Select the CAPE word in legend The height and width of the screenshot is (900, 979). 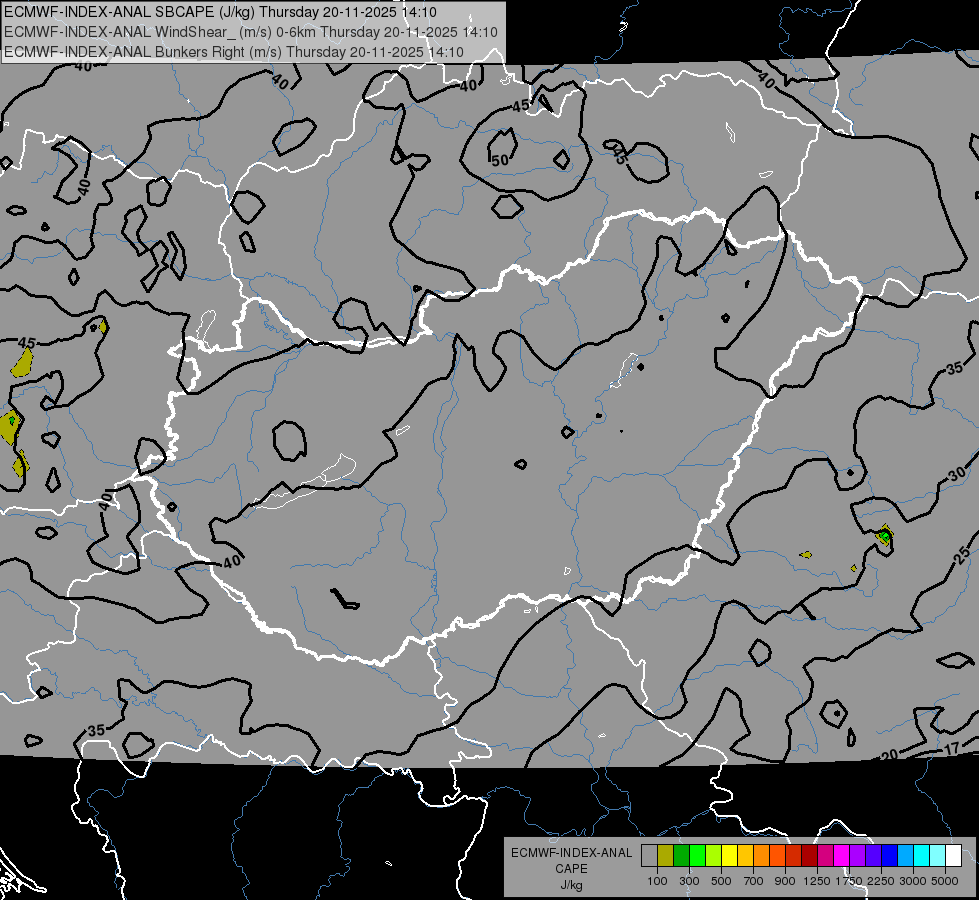571,869
